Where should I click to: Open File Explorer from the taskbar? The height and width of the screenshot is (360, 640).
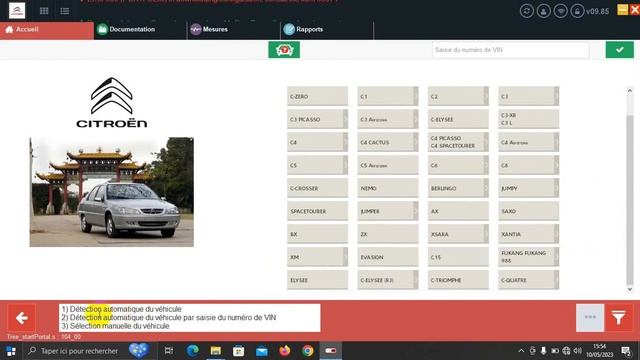[216, 351]
